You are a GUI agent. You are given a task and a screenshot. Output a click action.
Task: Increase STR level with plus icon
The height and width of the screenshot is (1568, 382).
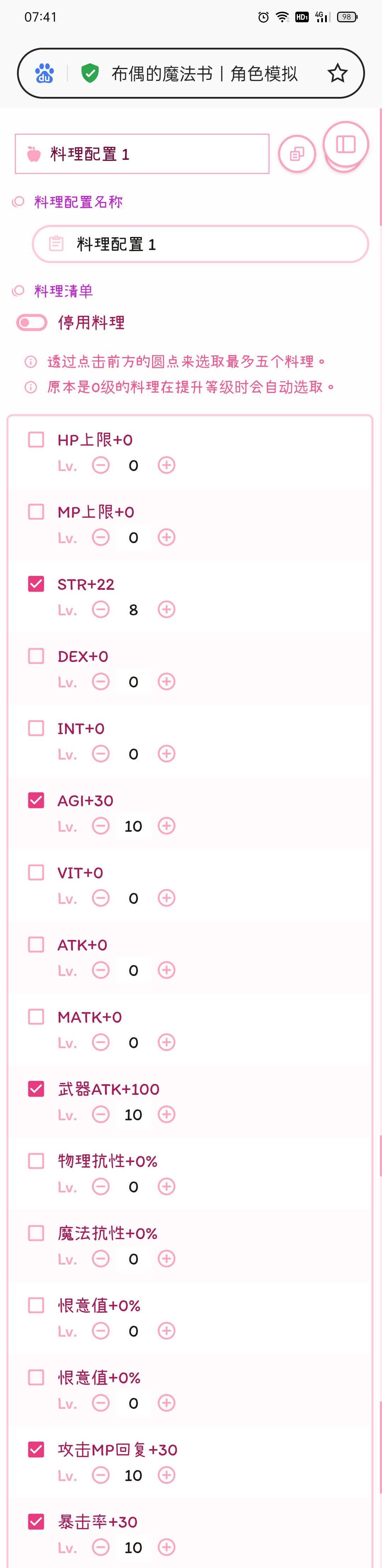(x=166, y=609)
